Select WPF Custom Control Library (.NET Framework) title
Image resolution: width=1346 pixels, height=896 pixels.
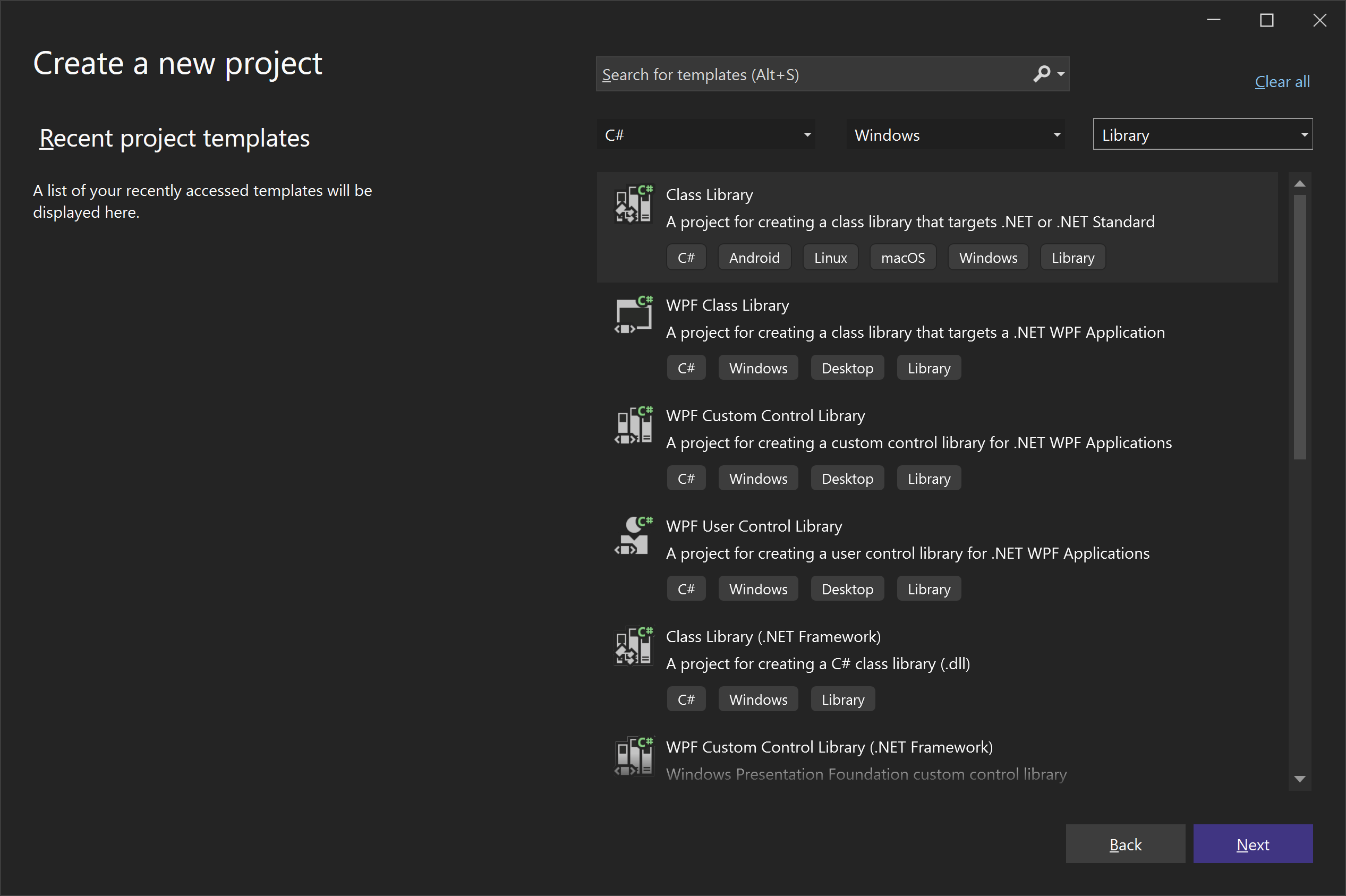point(830,747)
